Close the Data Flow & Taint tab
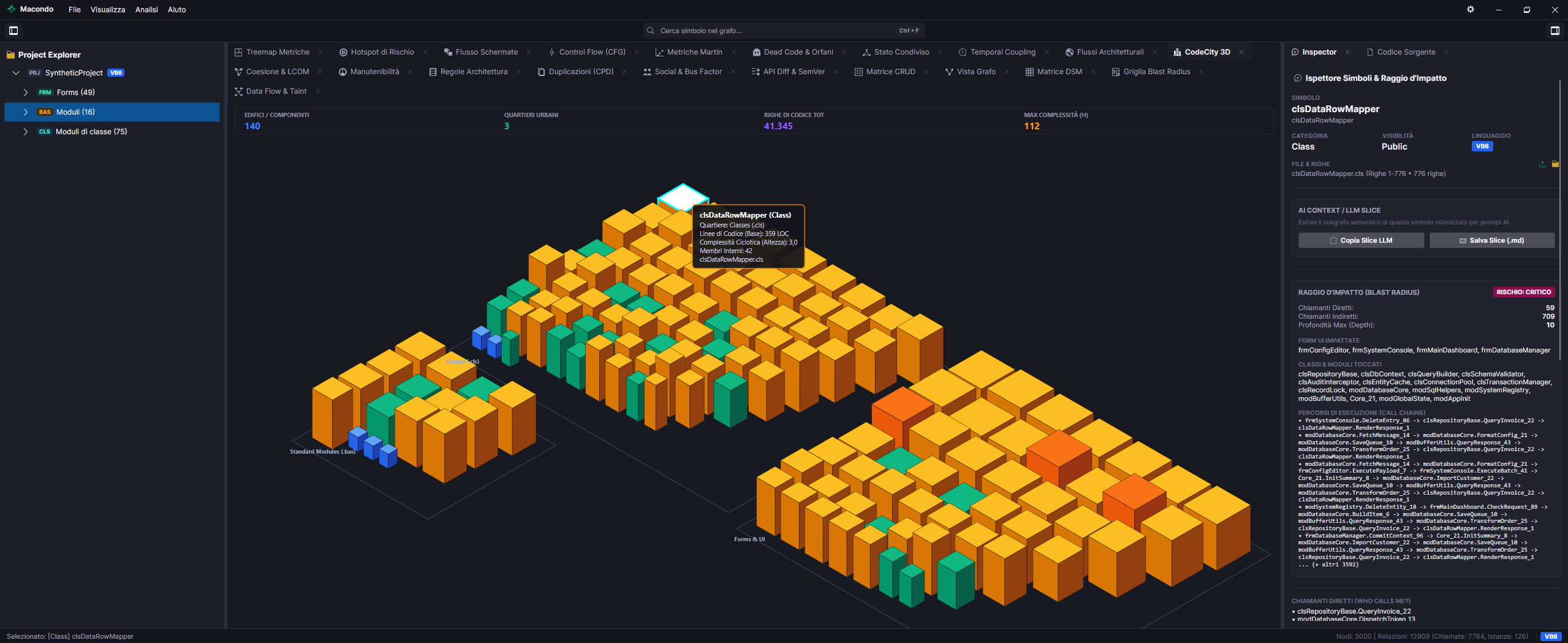The height and width of the screenshot is (643, 1568). 318,91
